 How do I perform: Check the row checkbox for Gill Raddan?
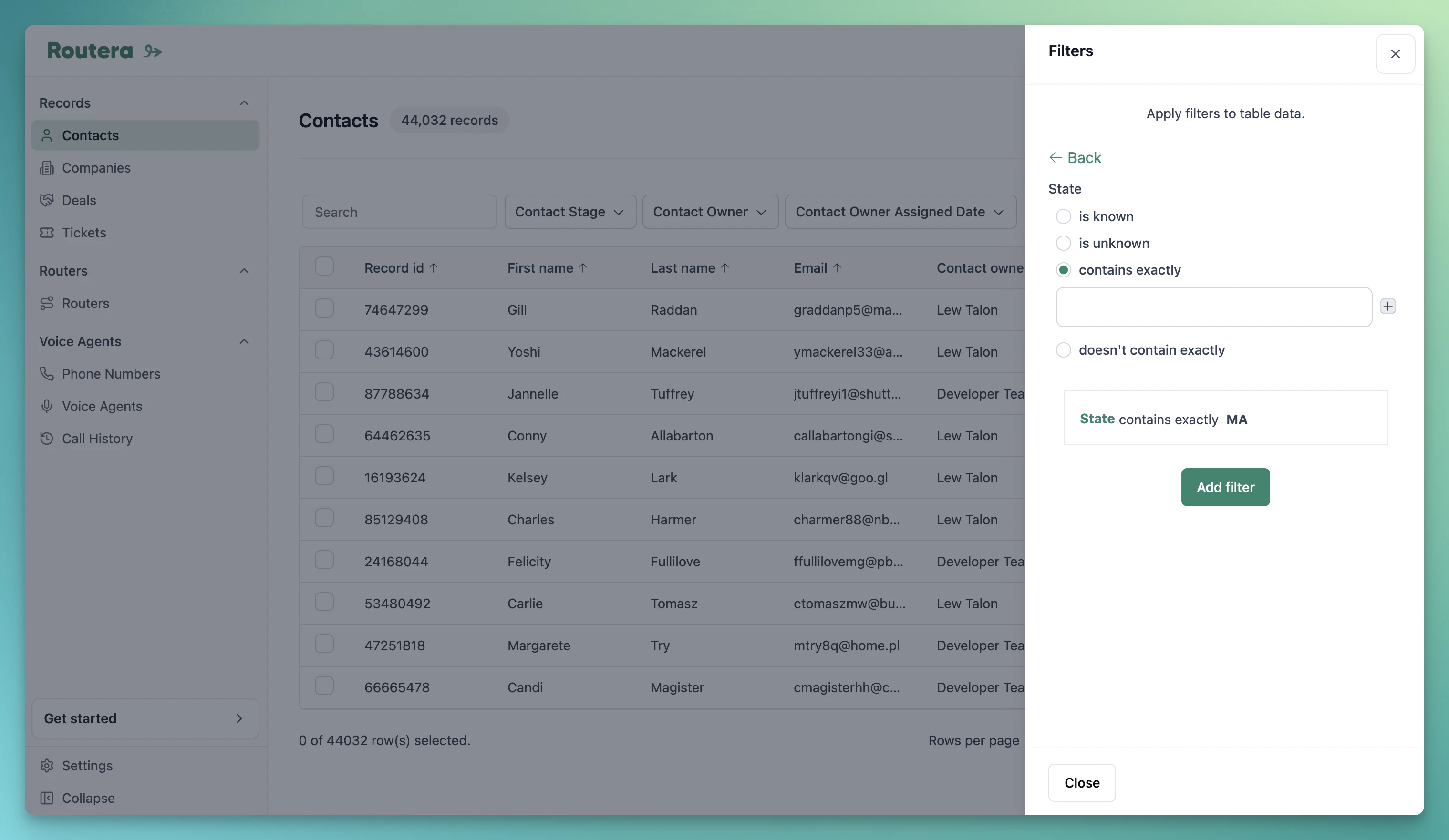[324, 308]
